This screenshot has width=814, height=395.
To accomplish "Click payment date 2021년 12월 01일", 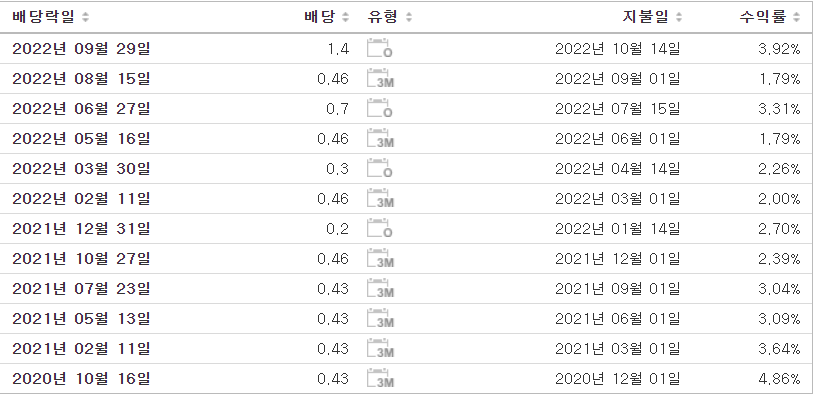I will click(618, 259).
